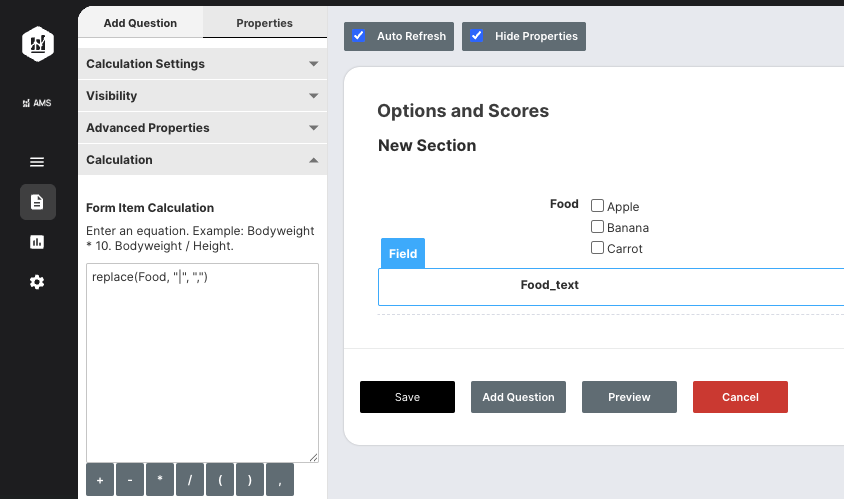Expand the Visibility section
The height and width of the screenshot is (499, 844).
coord(202,96)
